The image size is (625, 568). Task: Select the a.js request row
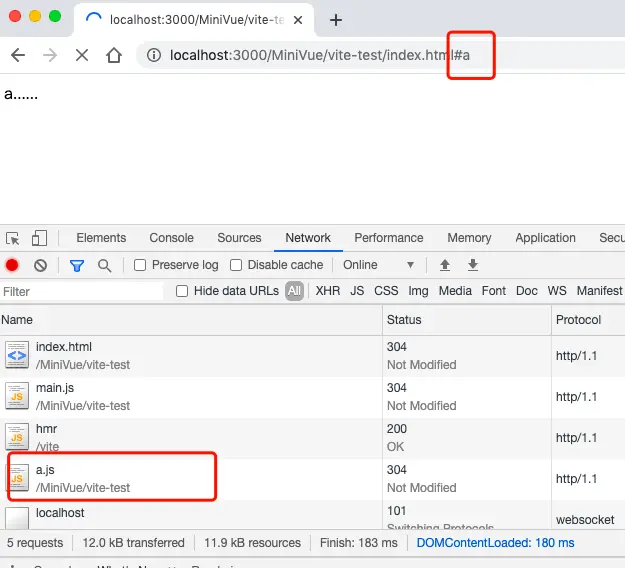[312, 479]
